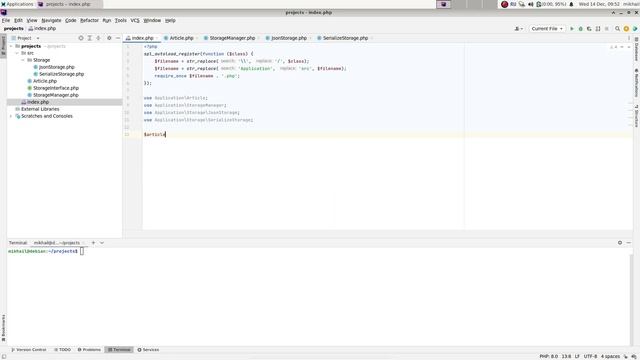
Task: Open user account dropdown in toolbar
Action: [518, 29]
